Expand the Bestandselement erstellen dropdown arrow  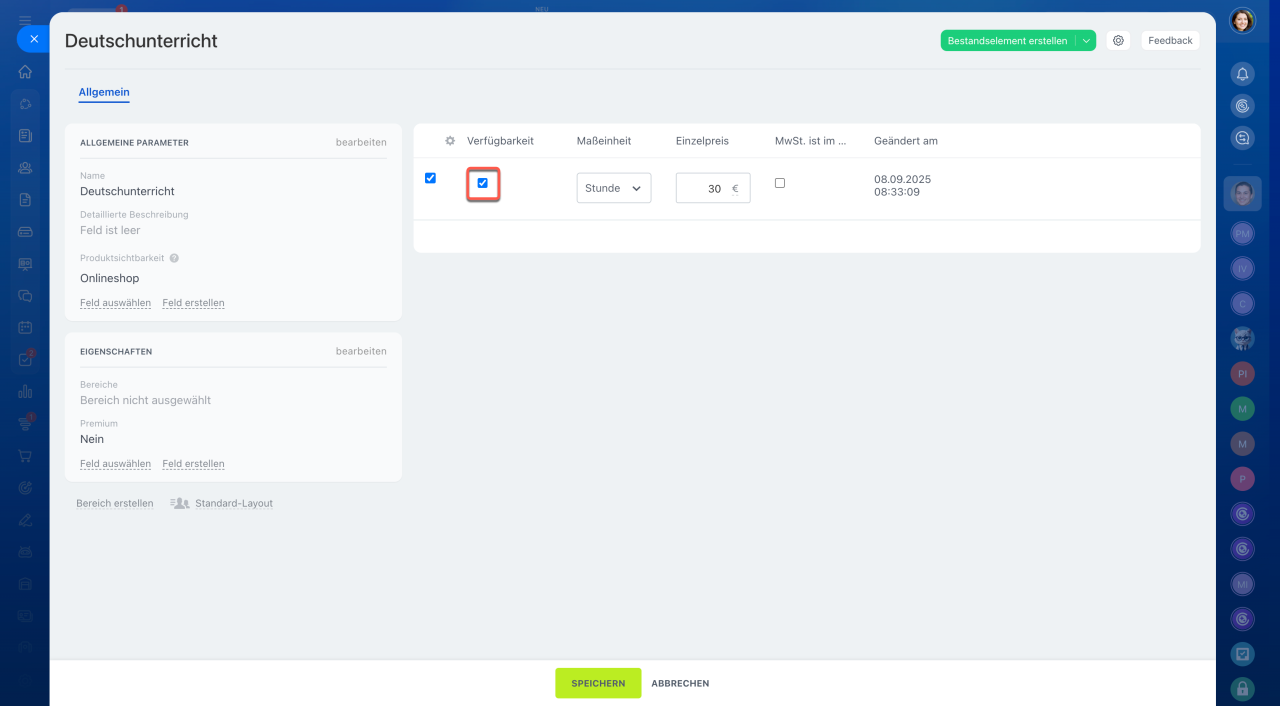pyautogui.click(x=1086, y=41)
